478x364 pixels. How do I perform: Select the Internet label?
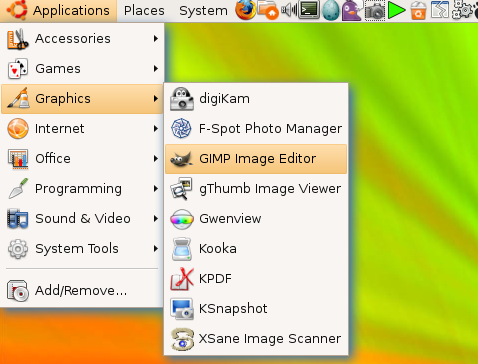point(60,129)
